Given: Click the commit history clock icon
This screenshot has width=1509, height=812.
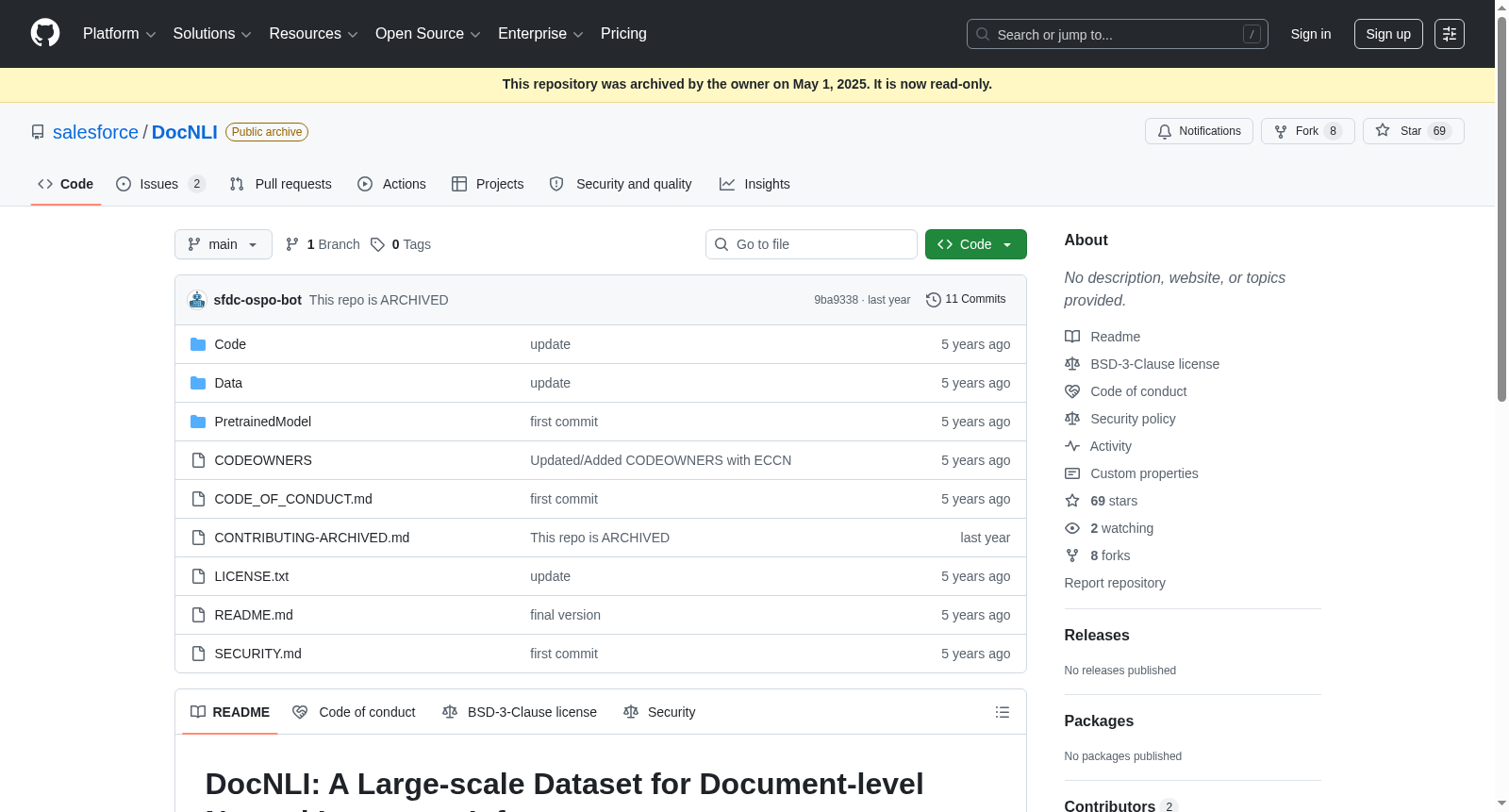Looking at the screenshot, I should point(934,300).
